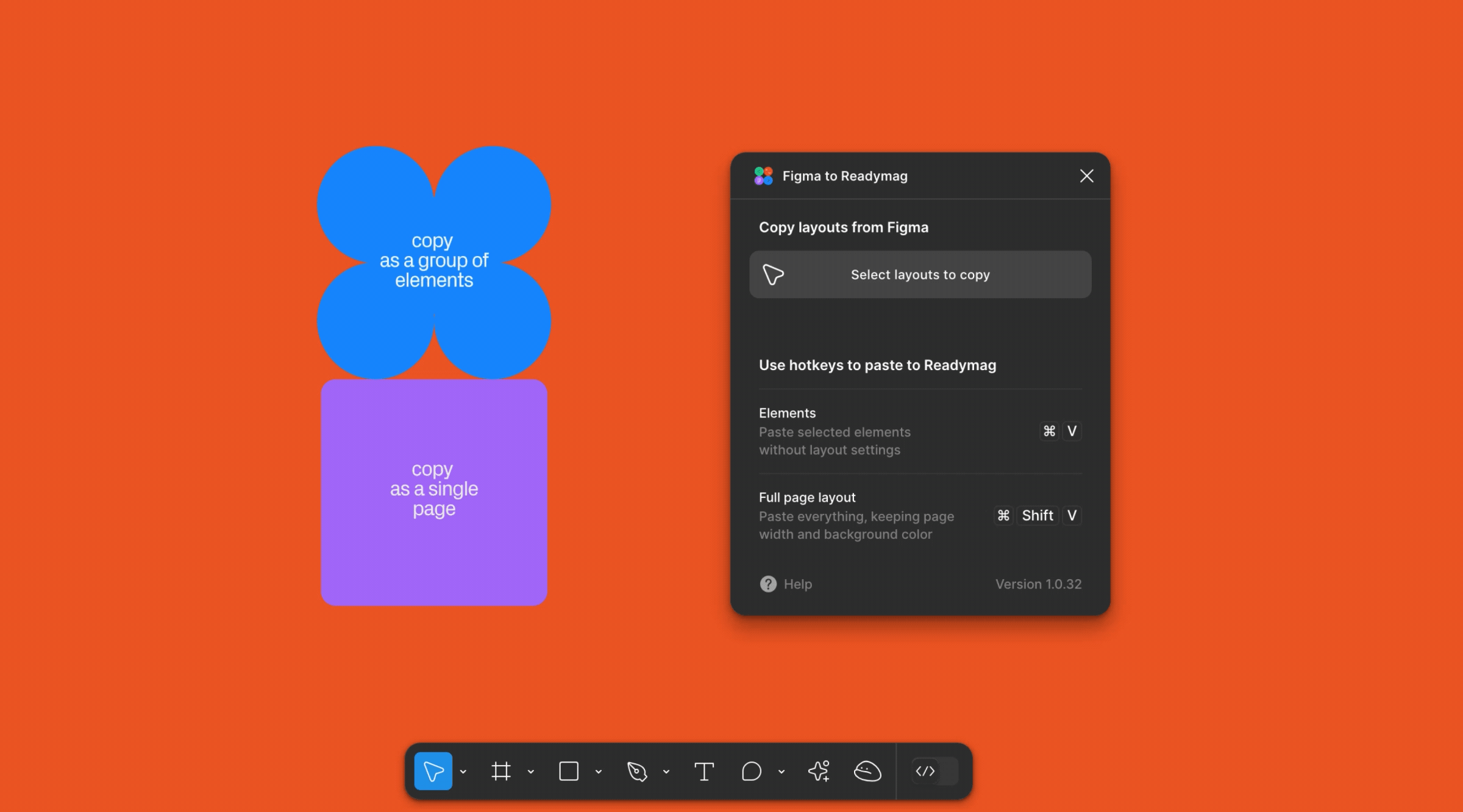Click the FigJam assets icon in the toolbar
The width and height of the screenshot is (1463, 812).
click(x=867, y=771)
